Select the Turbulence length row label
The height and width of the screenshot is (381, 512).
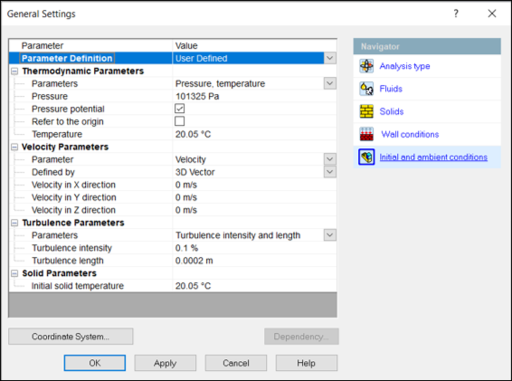(68, 261)
